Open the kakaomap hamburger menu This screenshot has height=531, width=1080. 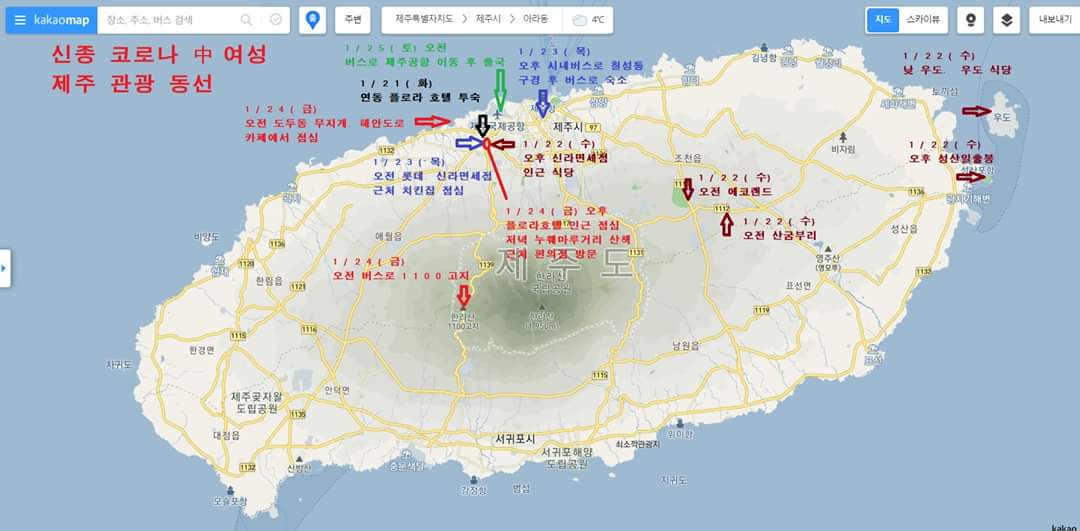click(x=20, y=20)
